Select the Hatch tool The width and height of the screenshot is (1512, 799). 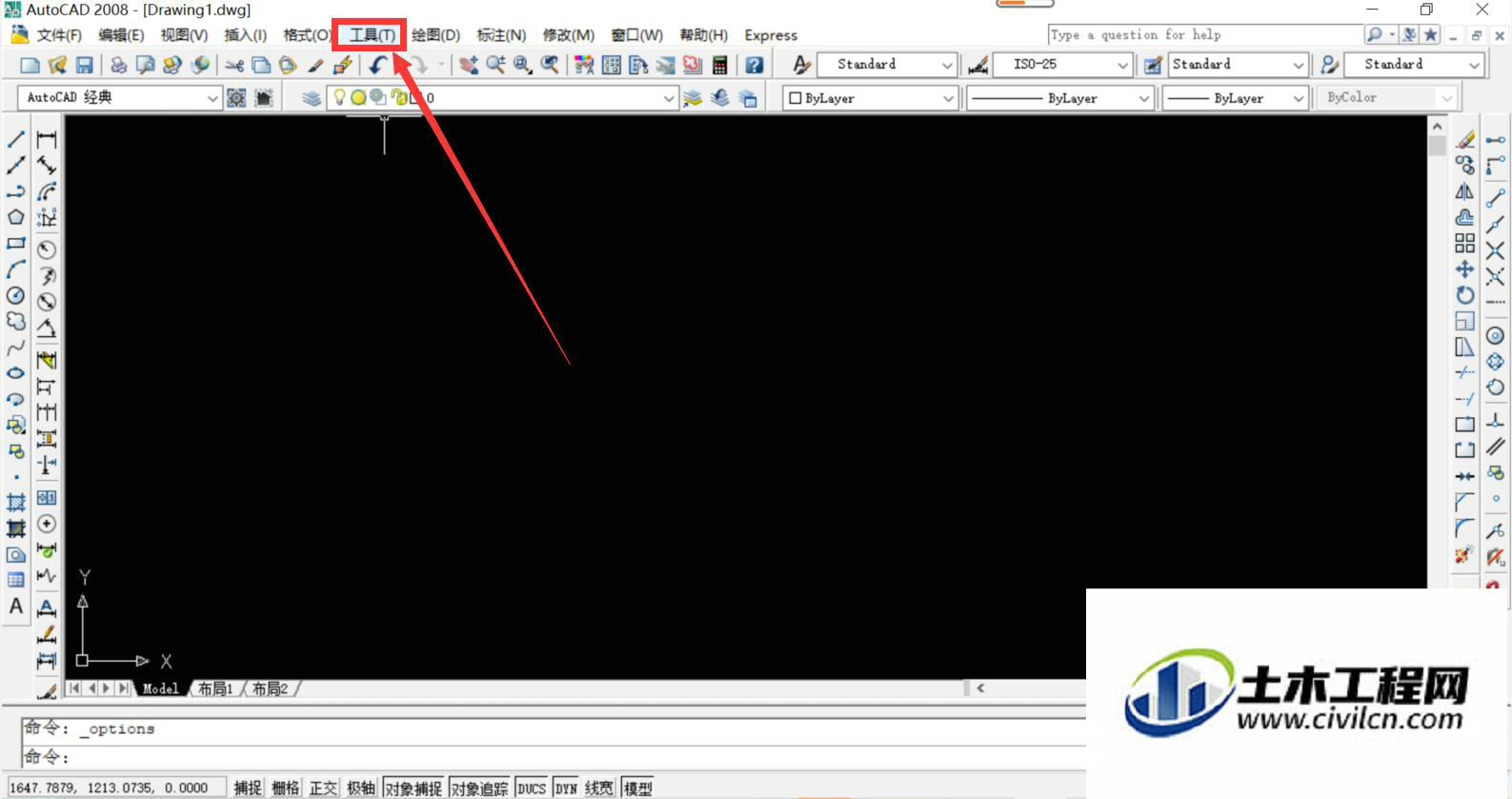click(16, 502)
